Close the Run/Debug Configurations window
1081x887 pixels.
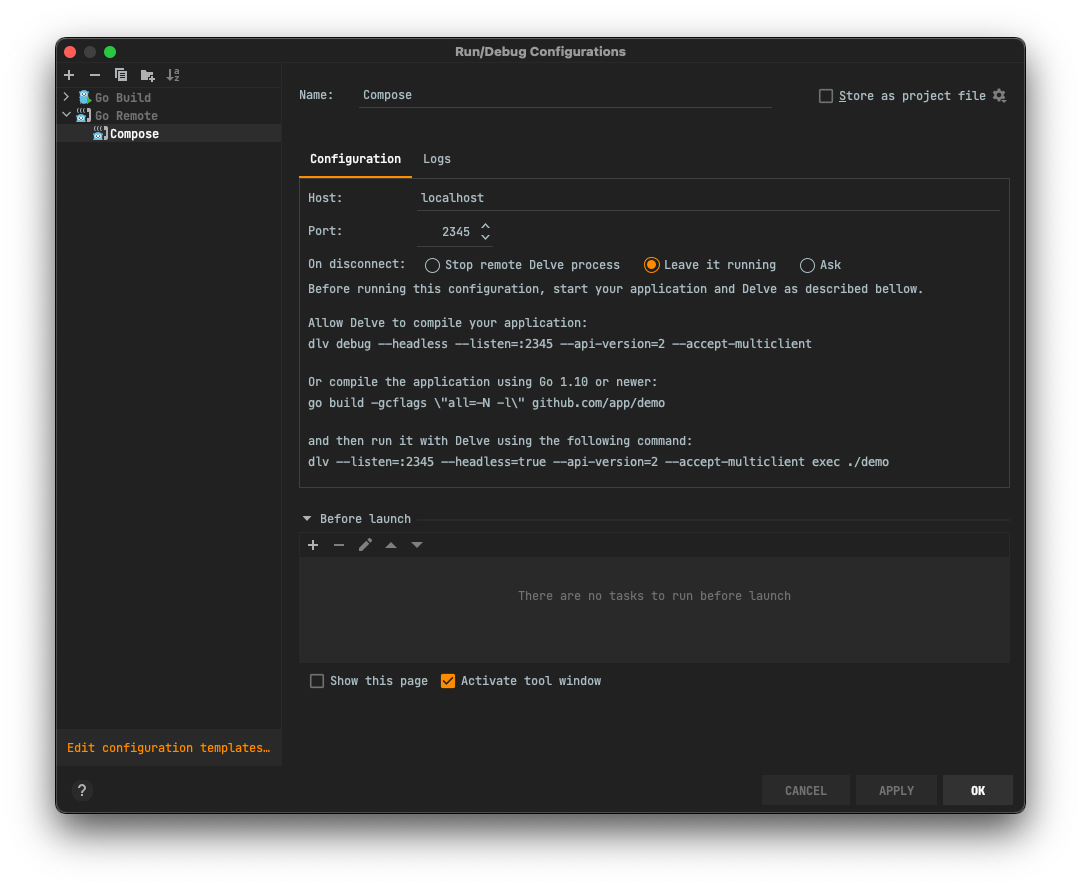[x=70, y=52]
